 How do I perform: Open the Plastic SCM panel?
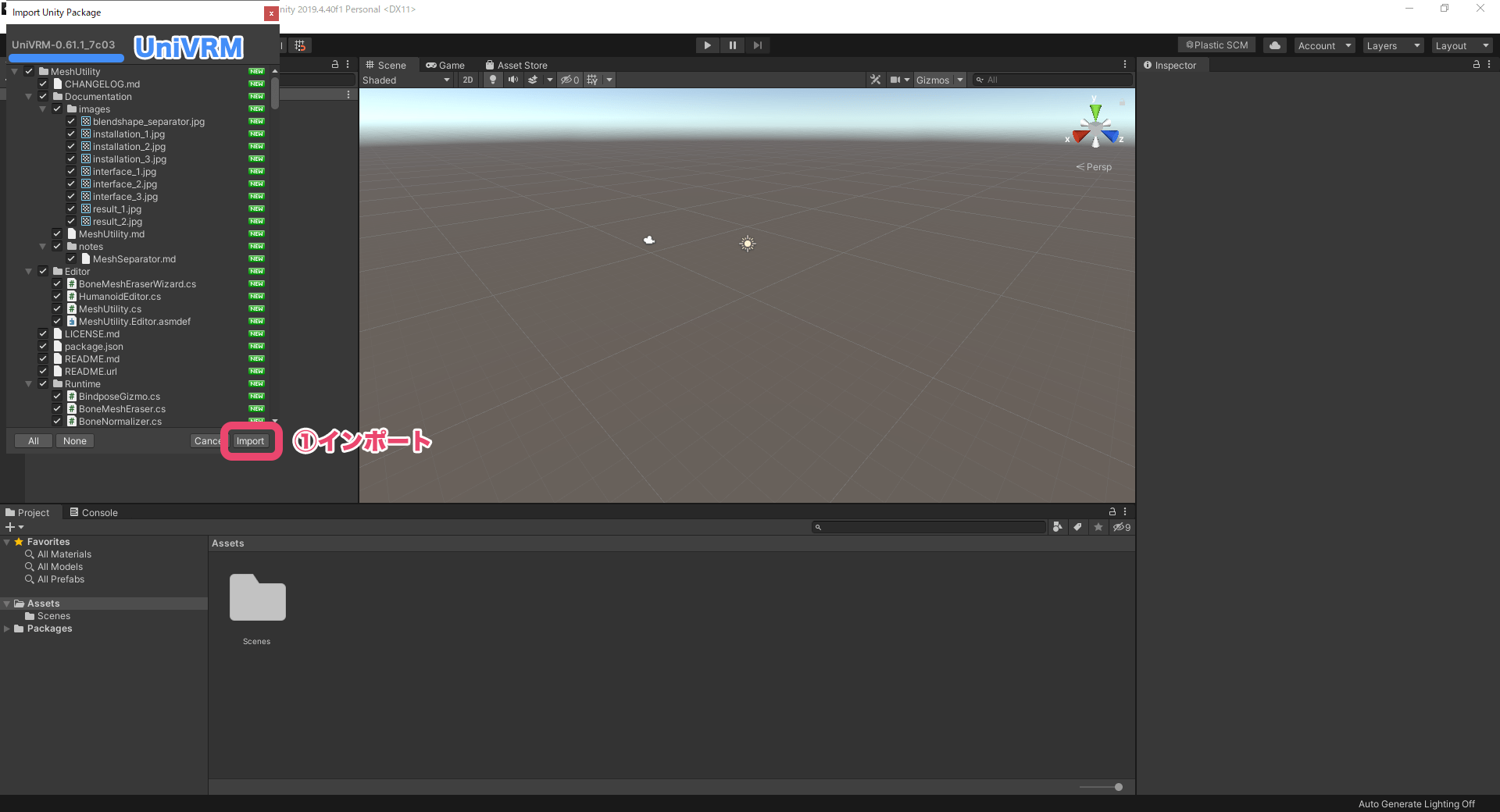tap(1215, 45)
